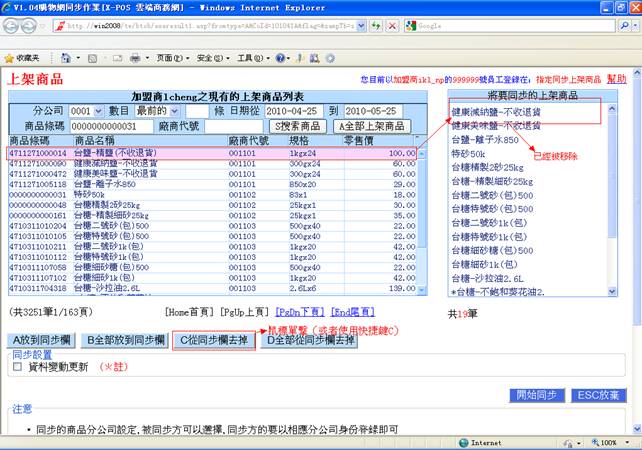Click the IE Back navigation arrow
The image size is (642, 450).
click(14, 27)
